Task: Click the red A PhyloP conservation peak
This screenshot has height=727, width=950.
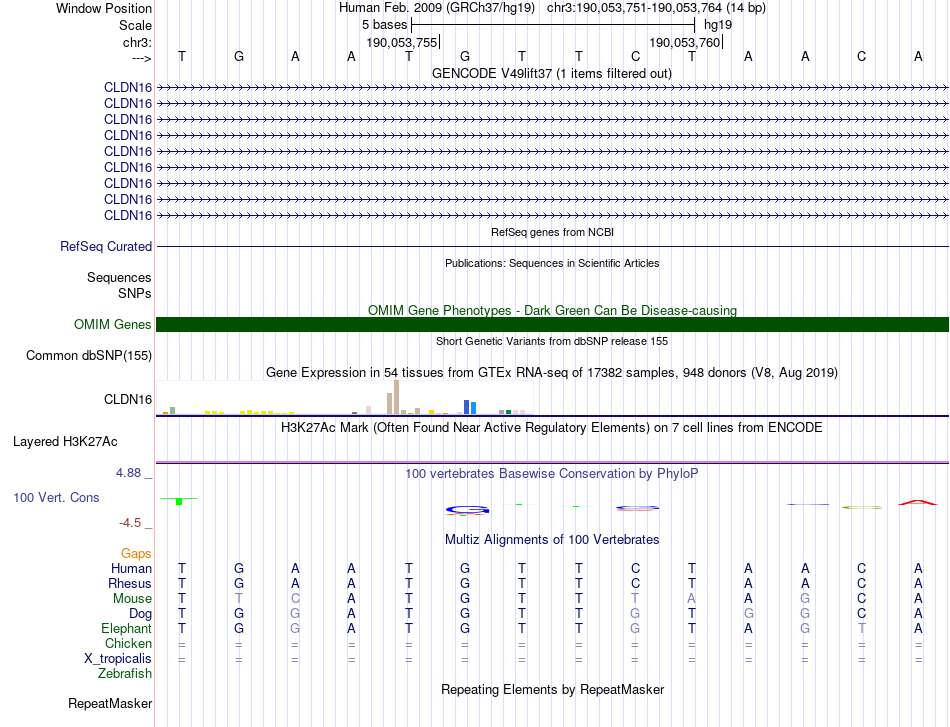Action: tap(918, 502)
